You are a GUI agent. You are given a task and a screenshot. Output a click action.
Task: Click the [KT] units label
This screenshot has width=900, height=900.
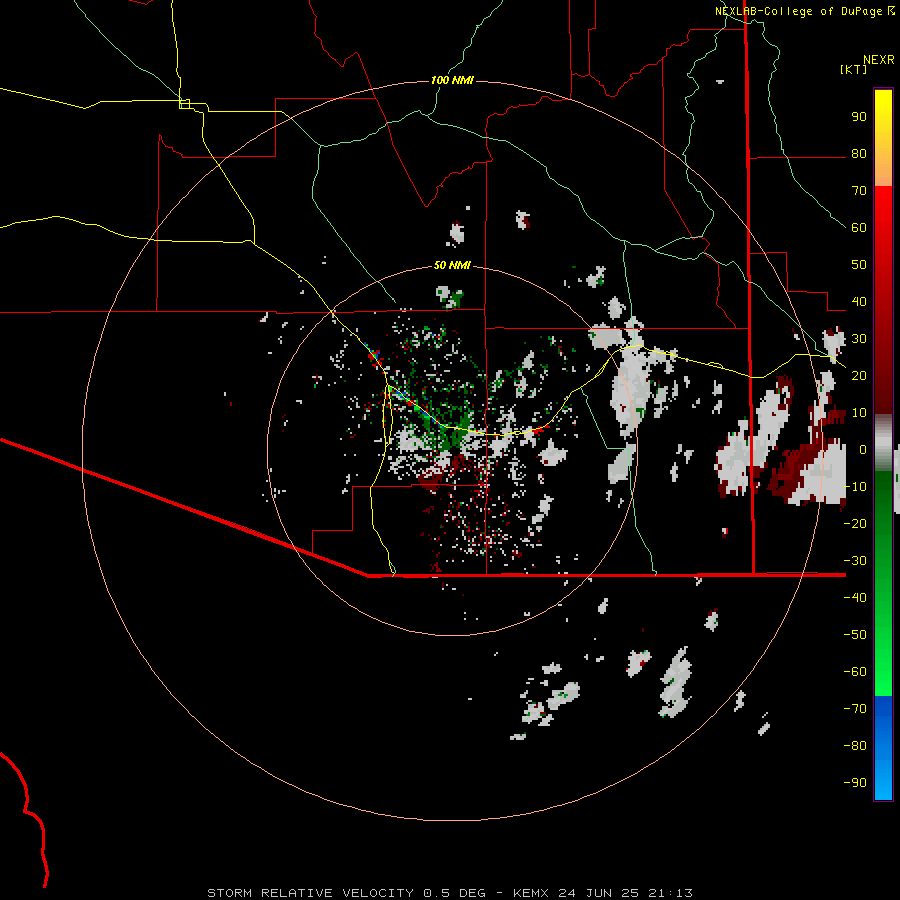pos(854,69)
